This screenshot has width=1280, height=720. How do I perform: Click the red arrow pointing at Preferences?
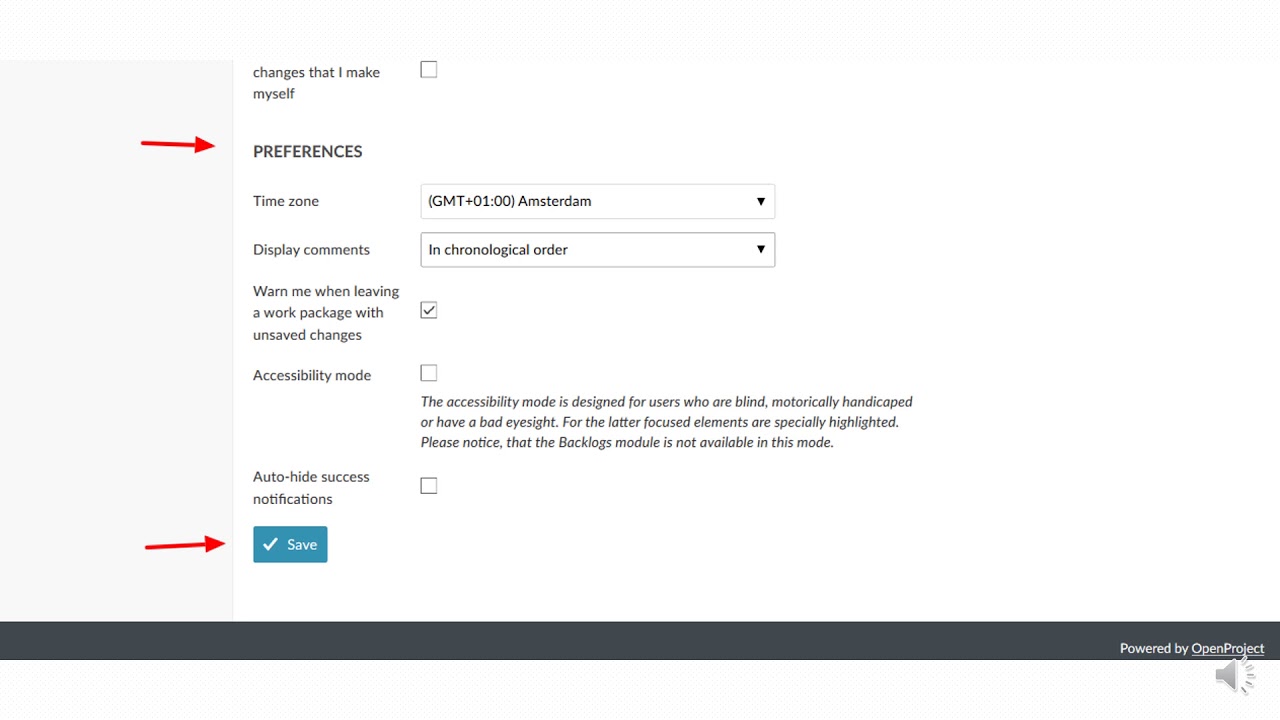tap(178, 145)
